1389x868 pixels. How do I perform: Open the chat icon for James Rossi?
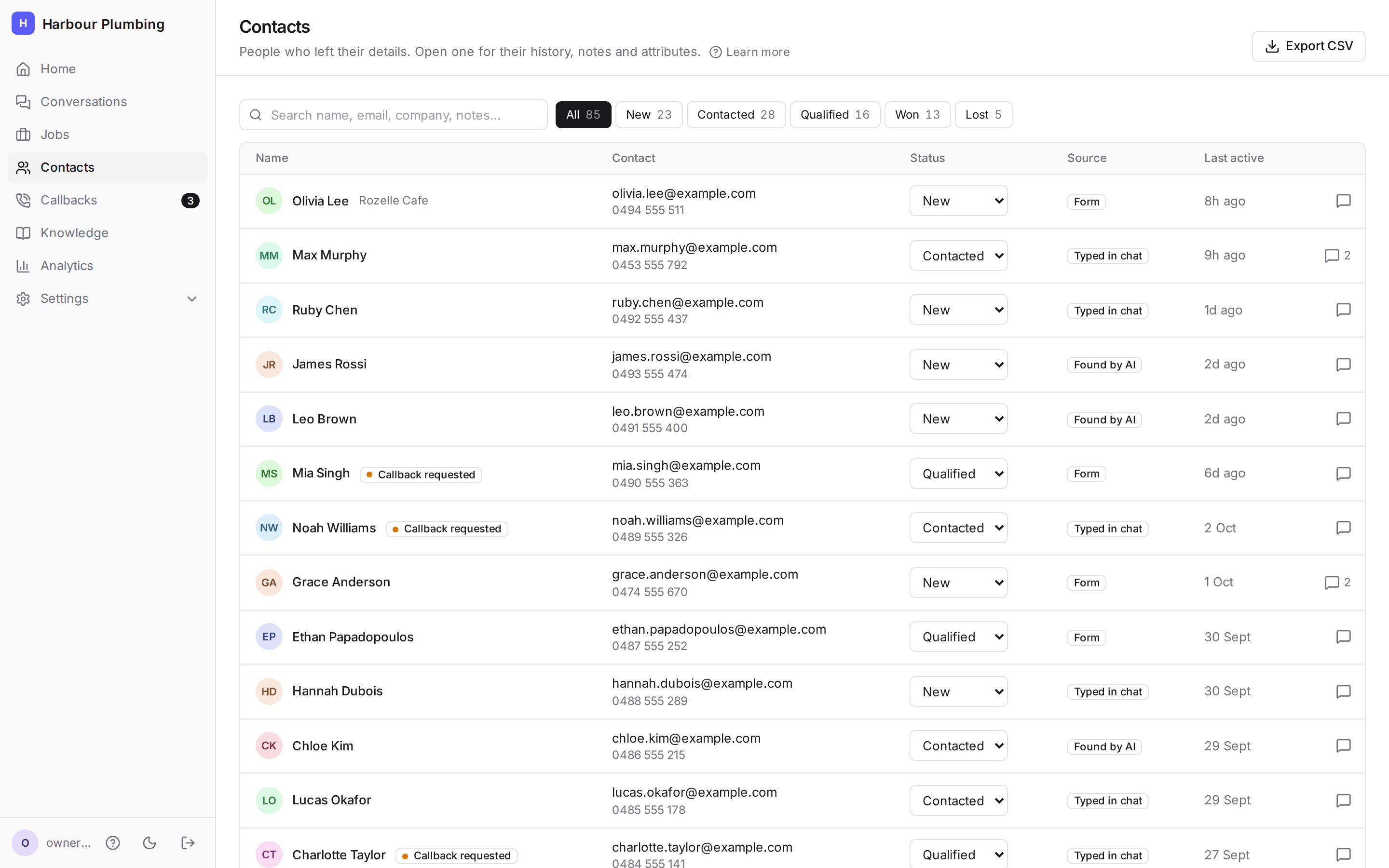[1343, 365]
